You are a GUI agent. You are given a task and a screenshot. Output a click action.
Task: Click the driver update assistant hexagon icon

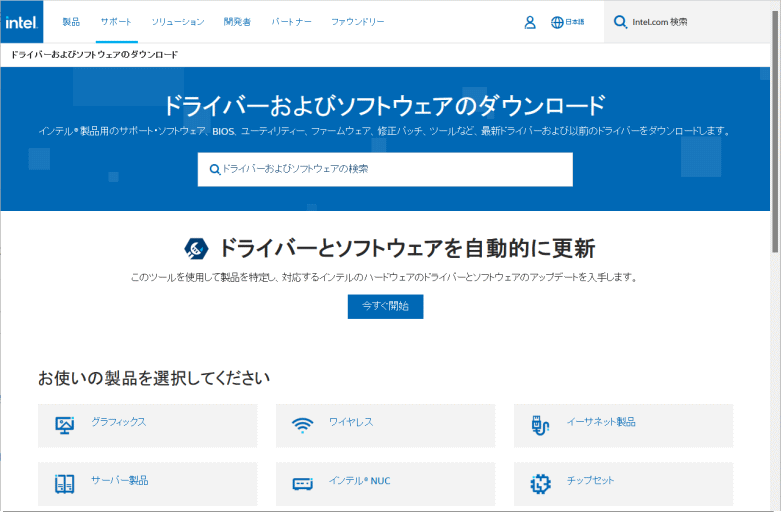(x=196, y=248)
